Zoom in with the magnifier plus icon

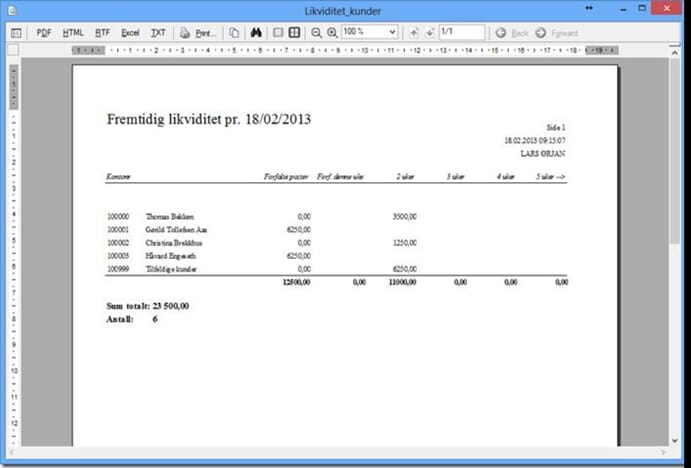pyautogui.click(x=332, y=32)
